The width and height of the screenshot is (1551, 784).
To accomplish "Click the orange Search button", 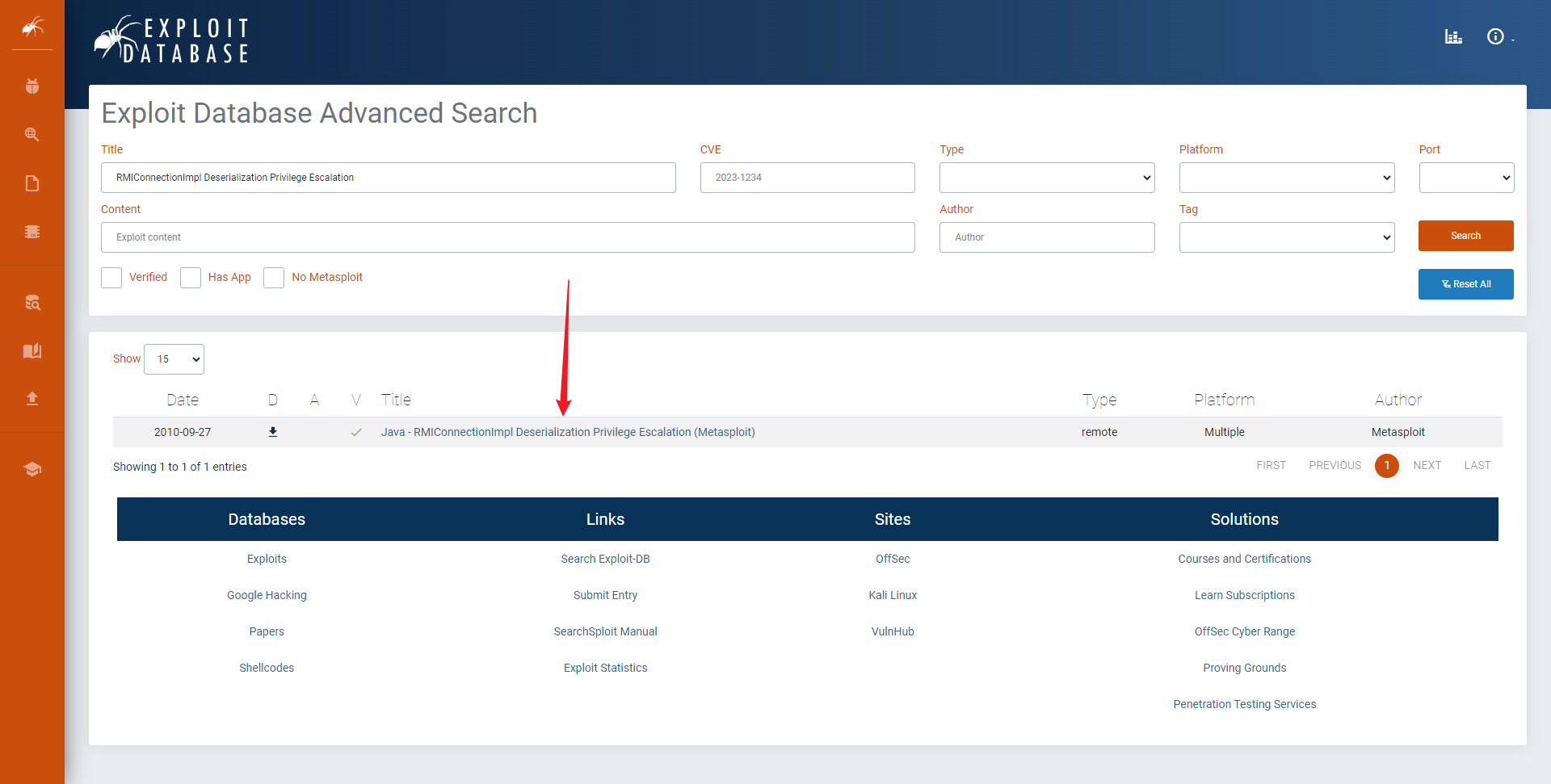I will 1465,236.
